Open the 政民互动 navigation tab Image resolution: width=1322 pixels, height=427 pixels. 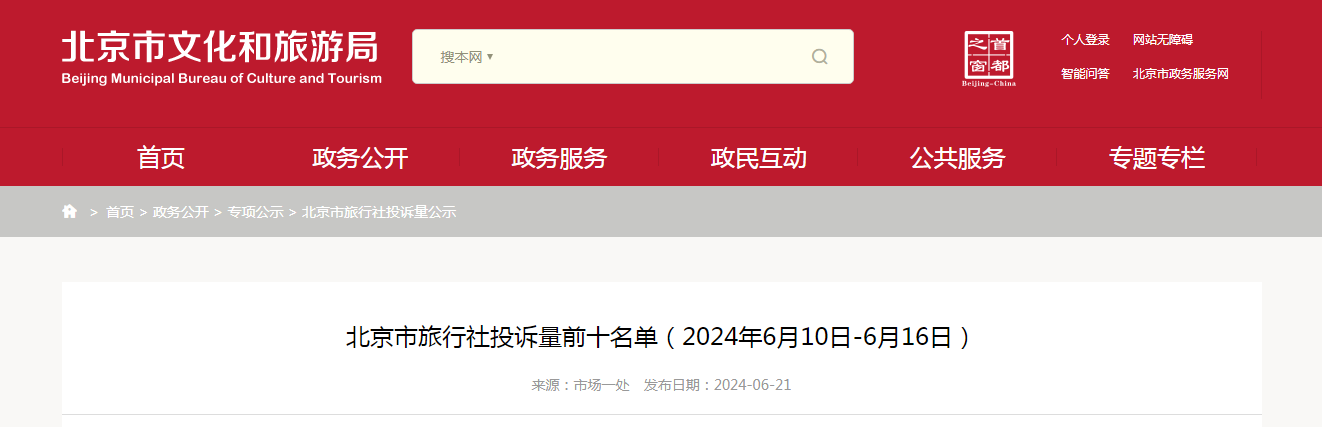point(758,158)
